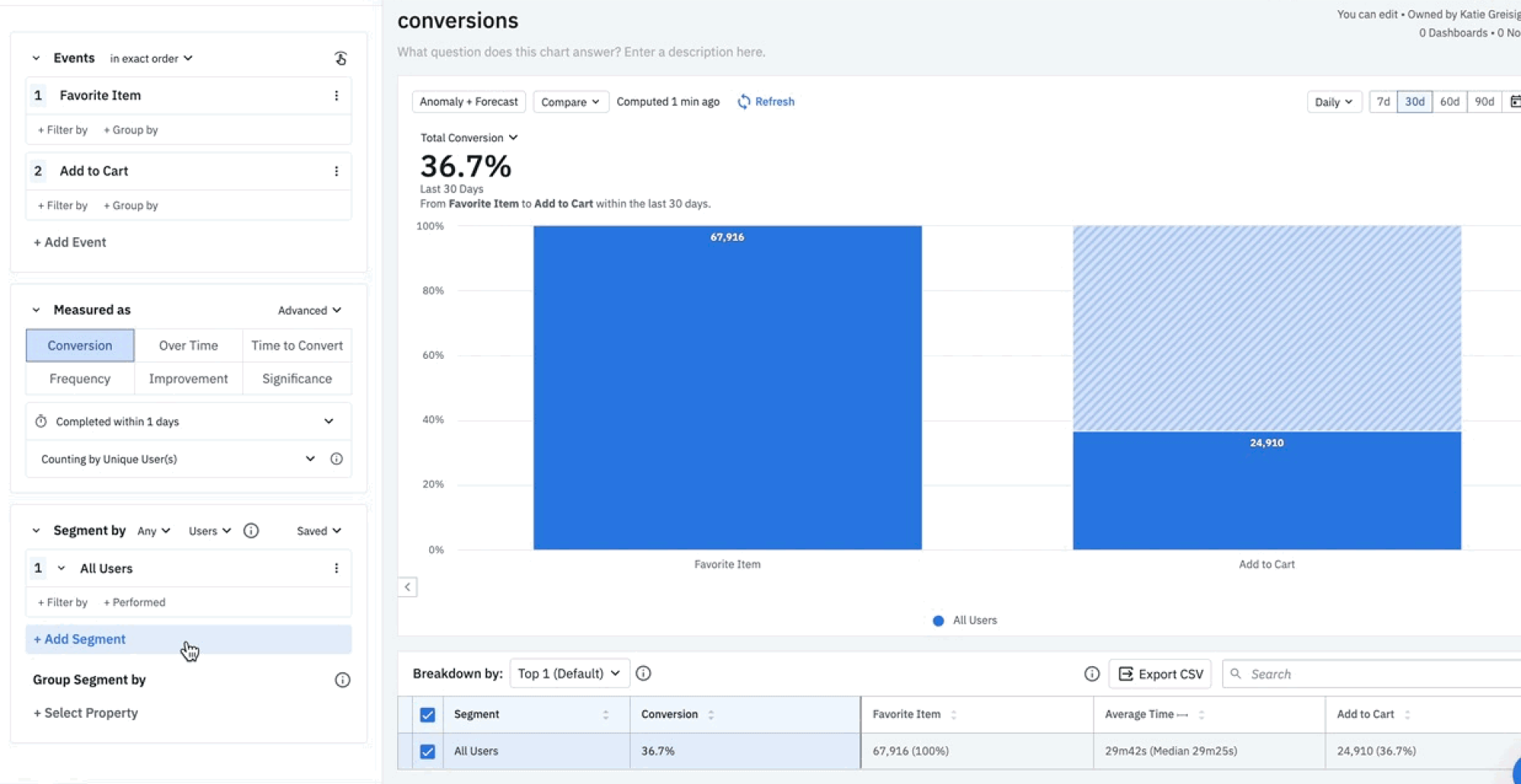The height and width of the screenshot is (784, 1521).
Task: Switch to the Over Time measurement tab
Action: [x=187, y=344]
